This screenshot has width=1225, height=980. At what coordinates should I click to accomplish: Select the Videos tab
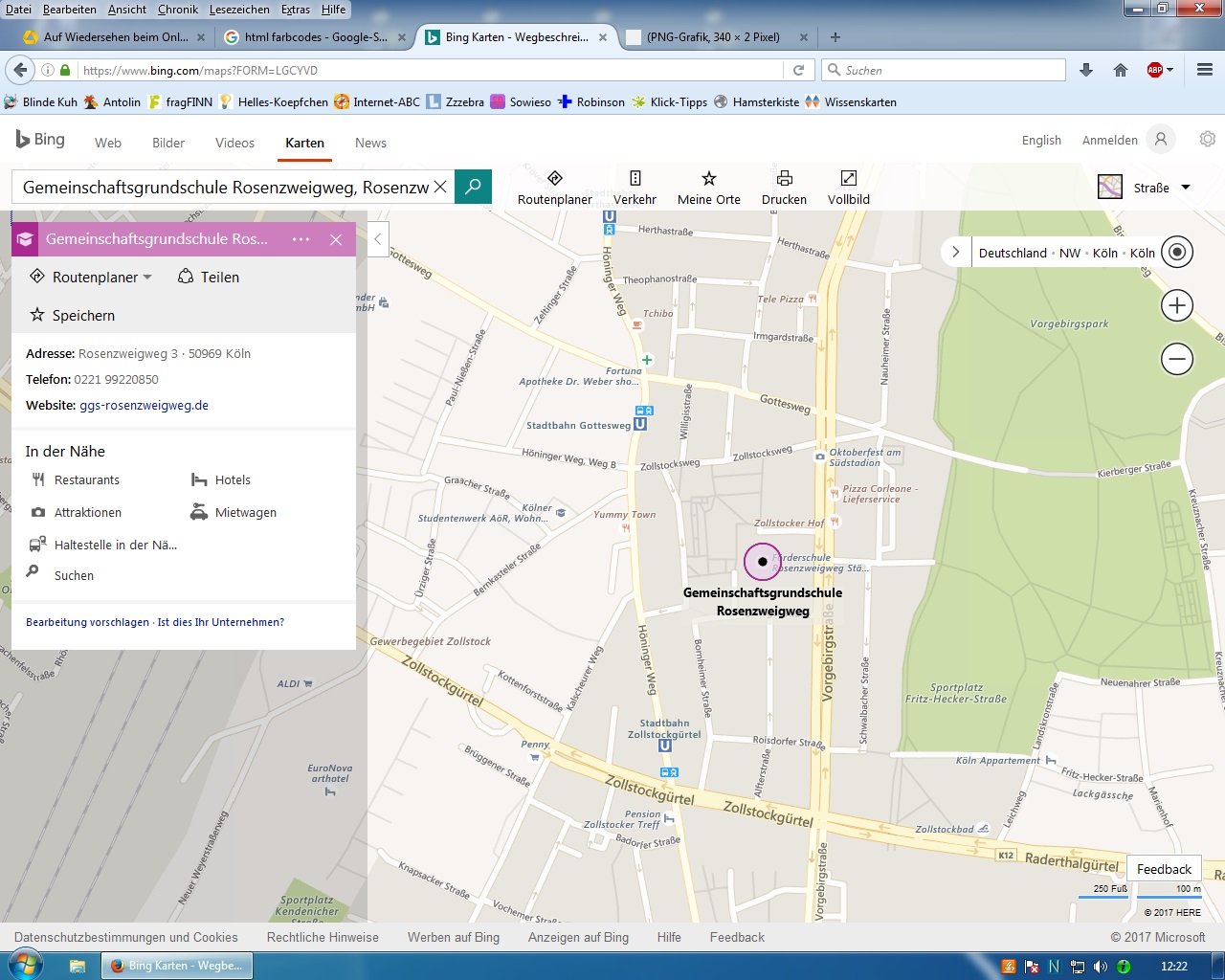[234, 143]
